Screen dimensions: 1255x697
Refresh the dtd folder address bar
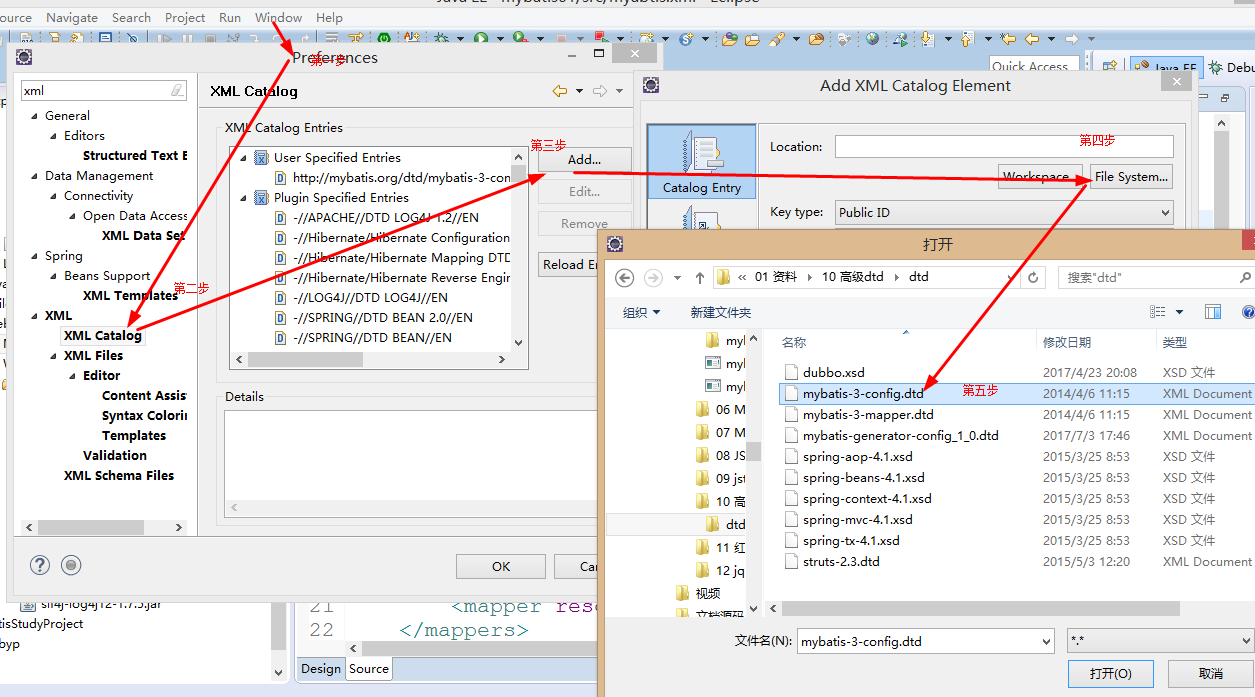1033,277
